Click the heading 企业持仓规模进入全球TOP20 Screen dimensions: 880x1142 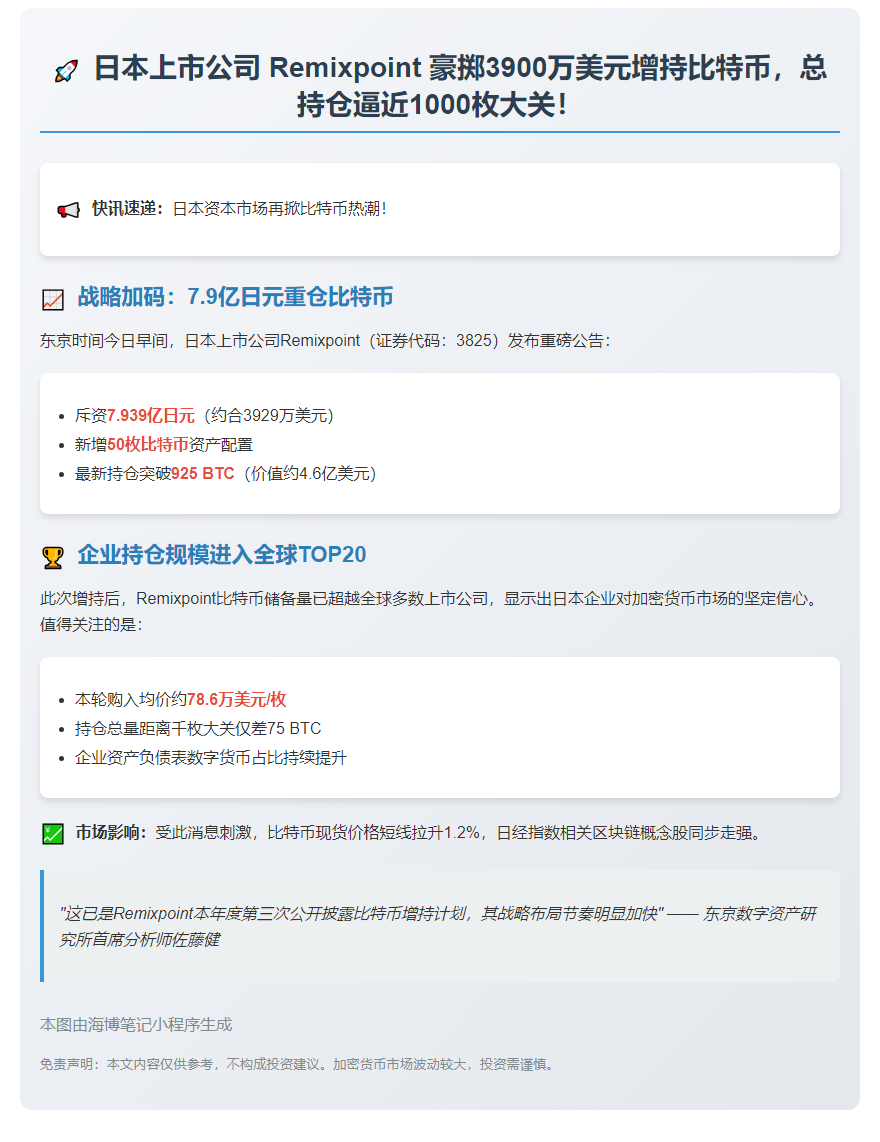pos(221,555)
